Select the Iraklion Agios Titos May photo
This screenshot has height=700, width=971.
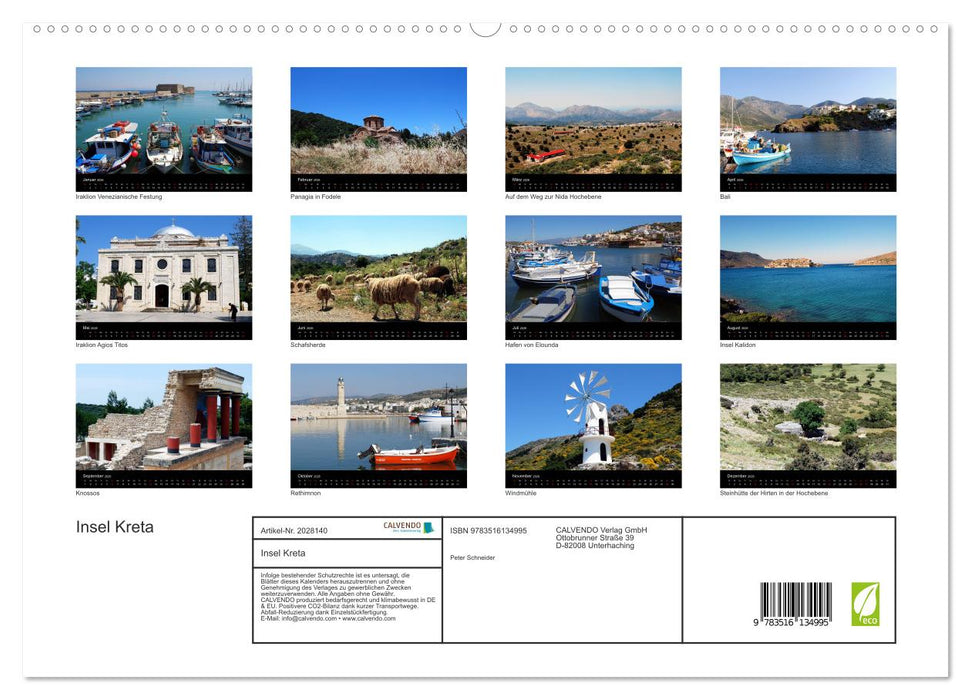point(163,275)
